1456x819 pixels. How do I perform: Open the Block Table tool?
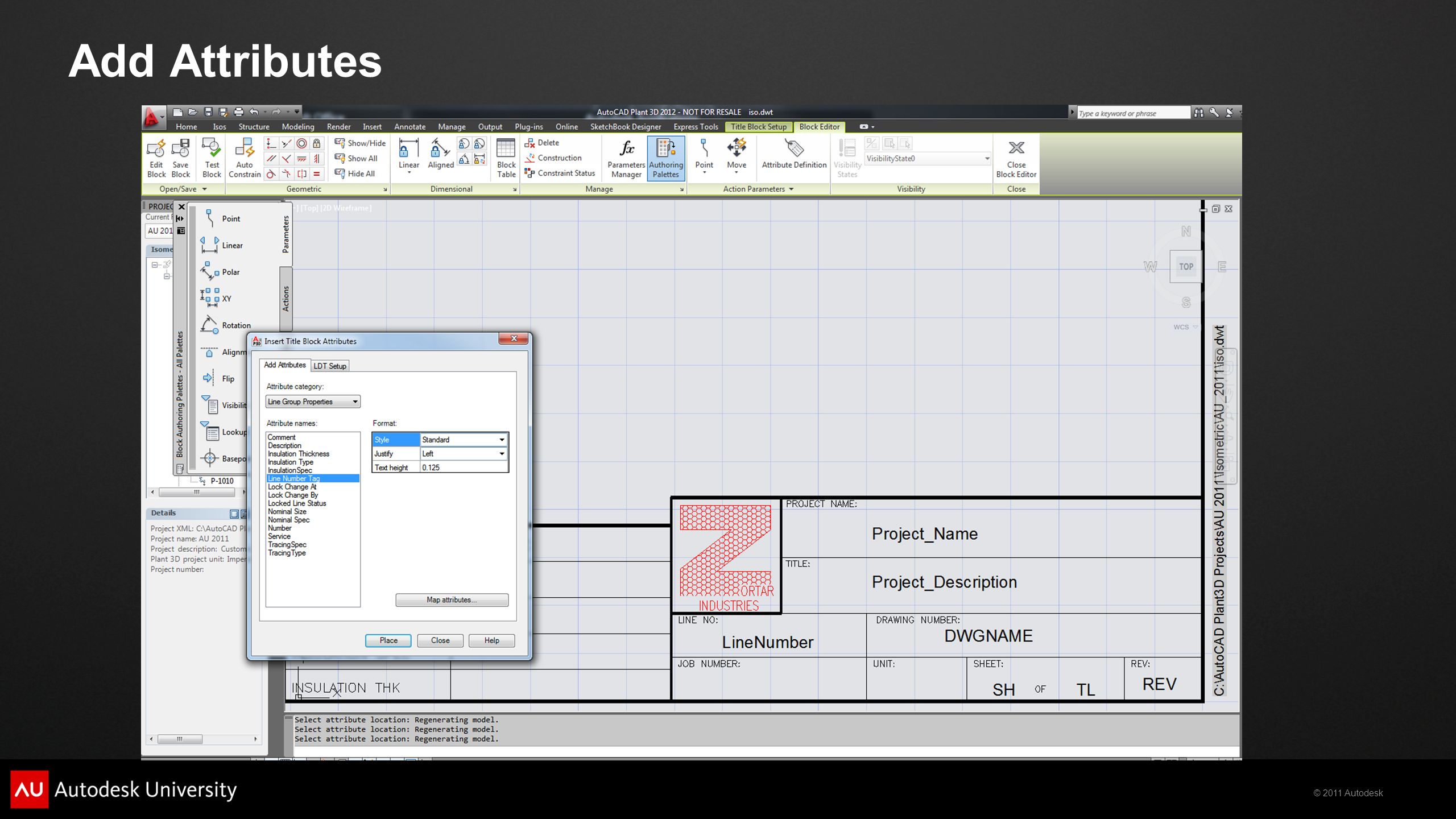pos(506,159)
